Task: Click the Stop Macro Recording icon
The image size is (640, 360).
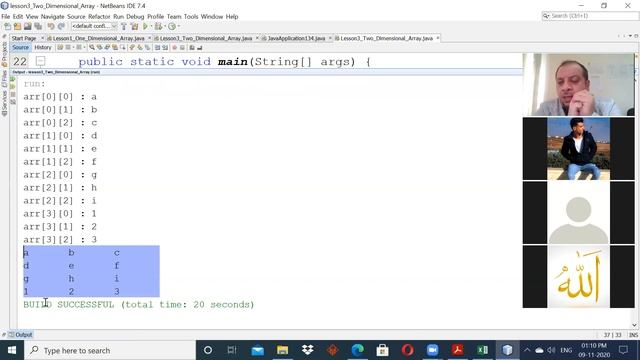Action: point(182,48)
